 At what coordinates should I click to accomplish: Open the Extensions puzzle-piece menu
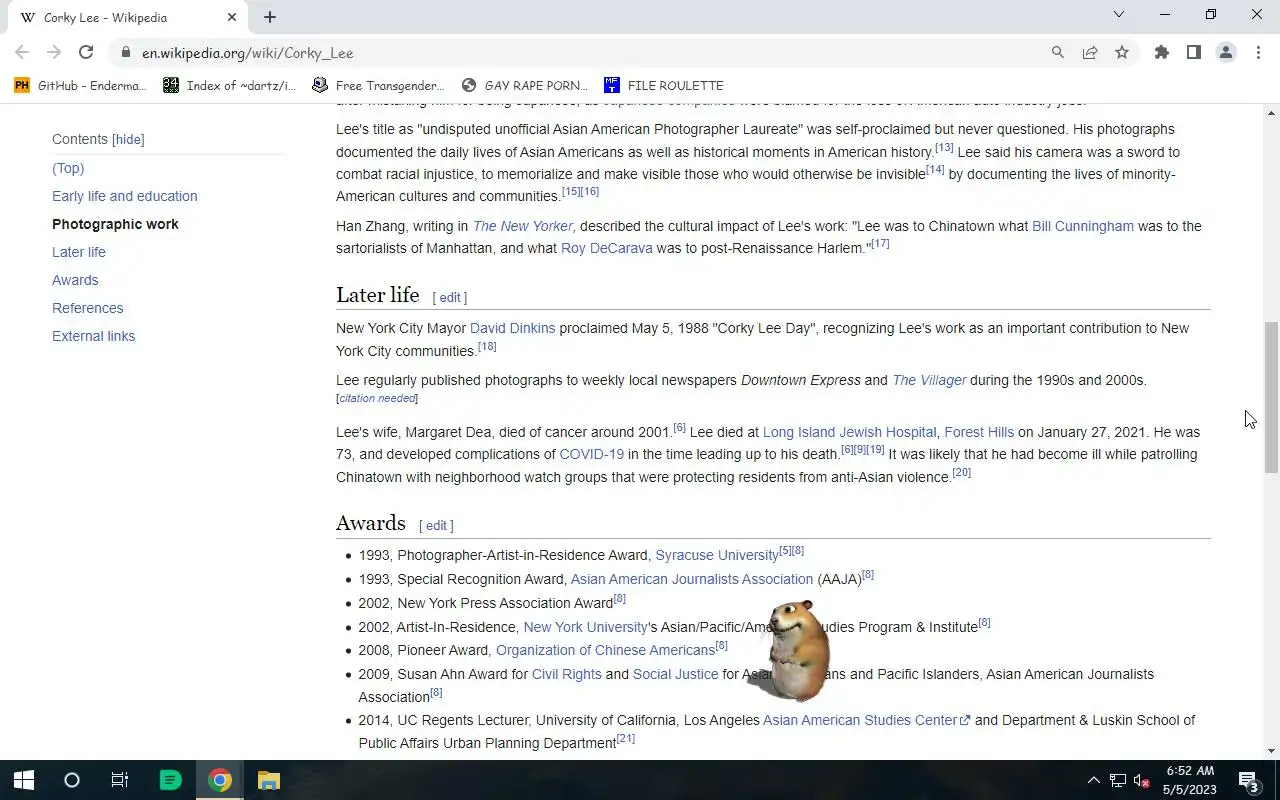[1162, 53]
